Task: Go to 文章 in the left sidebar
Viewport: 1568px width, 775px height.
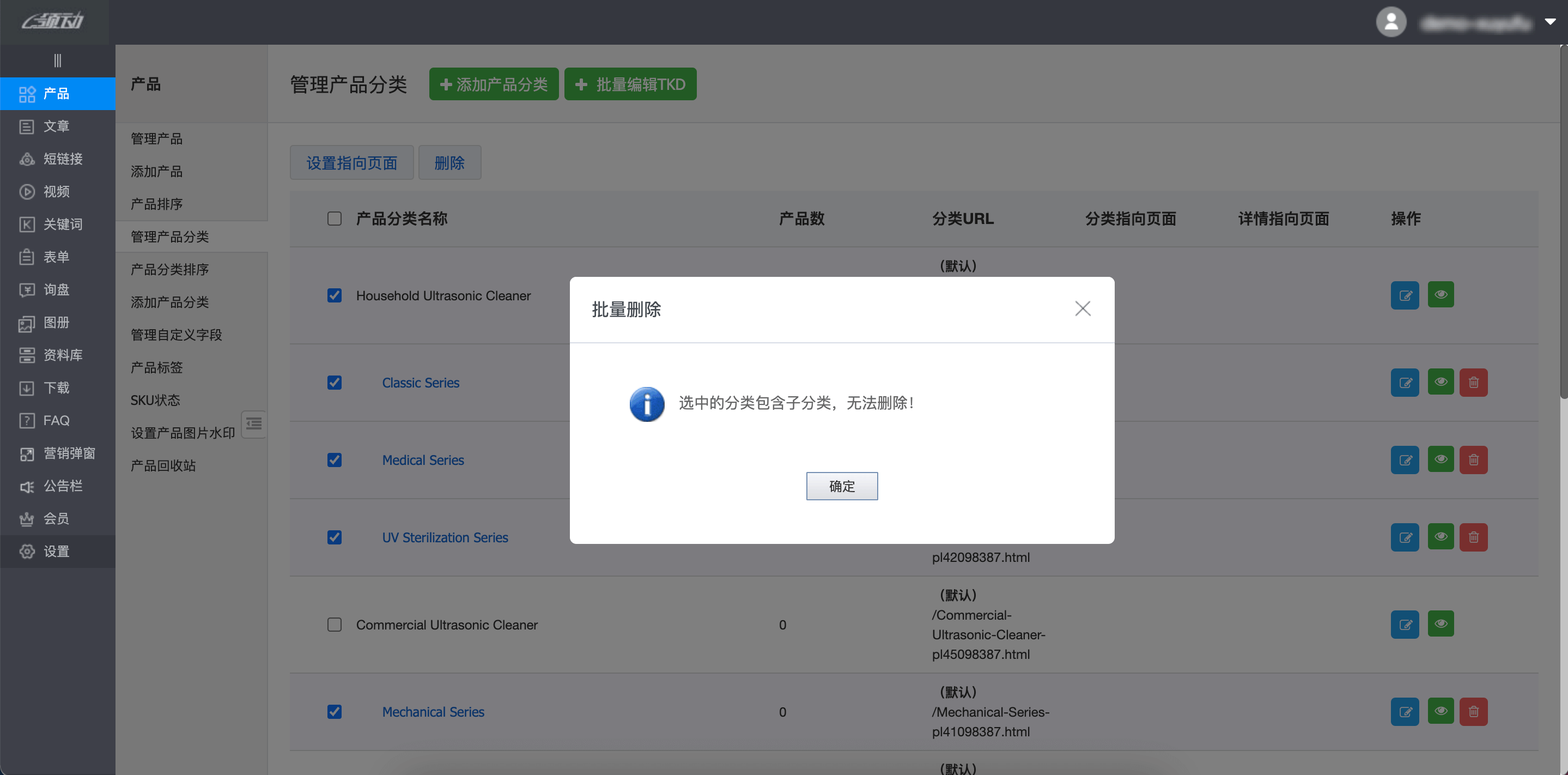Action: pyautogui.click(x=57, y=126)
